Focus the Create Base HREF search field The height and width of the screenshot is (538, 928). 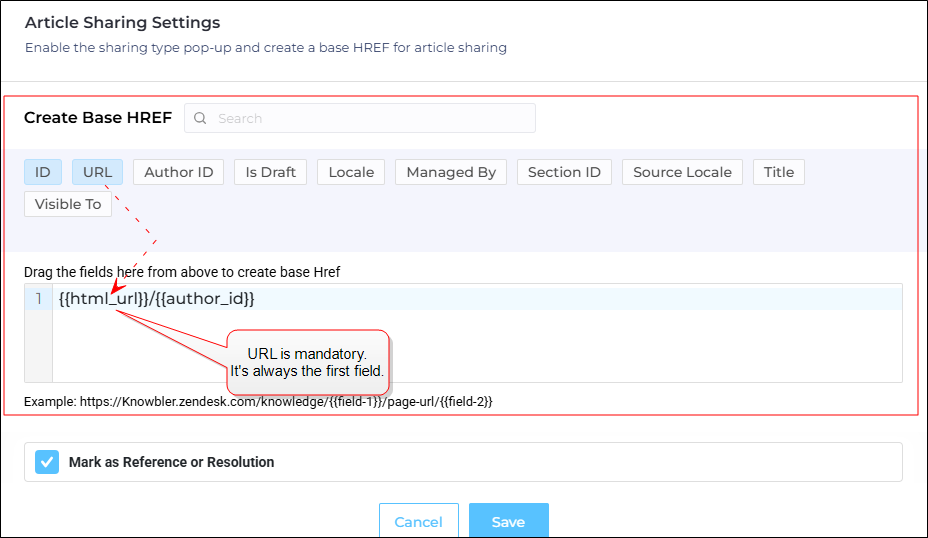(x=360, y=118)
